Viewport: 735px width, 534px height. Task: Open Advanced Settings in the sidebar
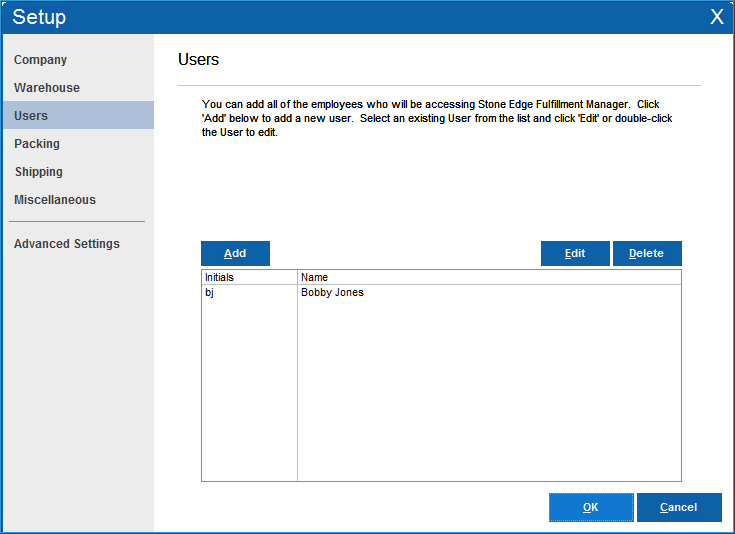pyautogui.click(x=67, y=244)
